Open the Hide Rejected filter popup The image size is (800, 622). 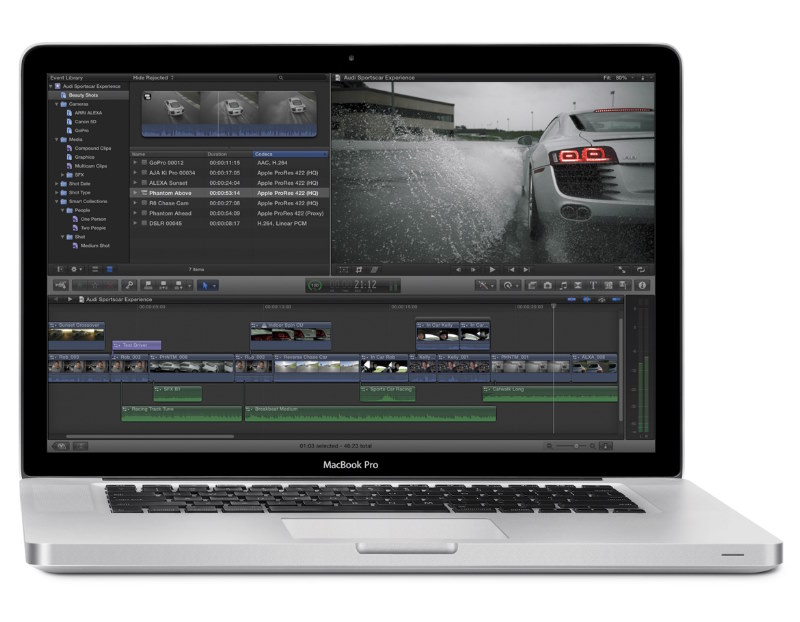click(153, 78)
